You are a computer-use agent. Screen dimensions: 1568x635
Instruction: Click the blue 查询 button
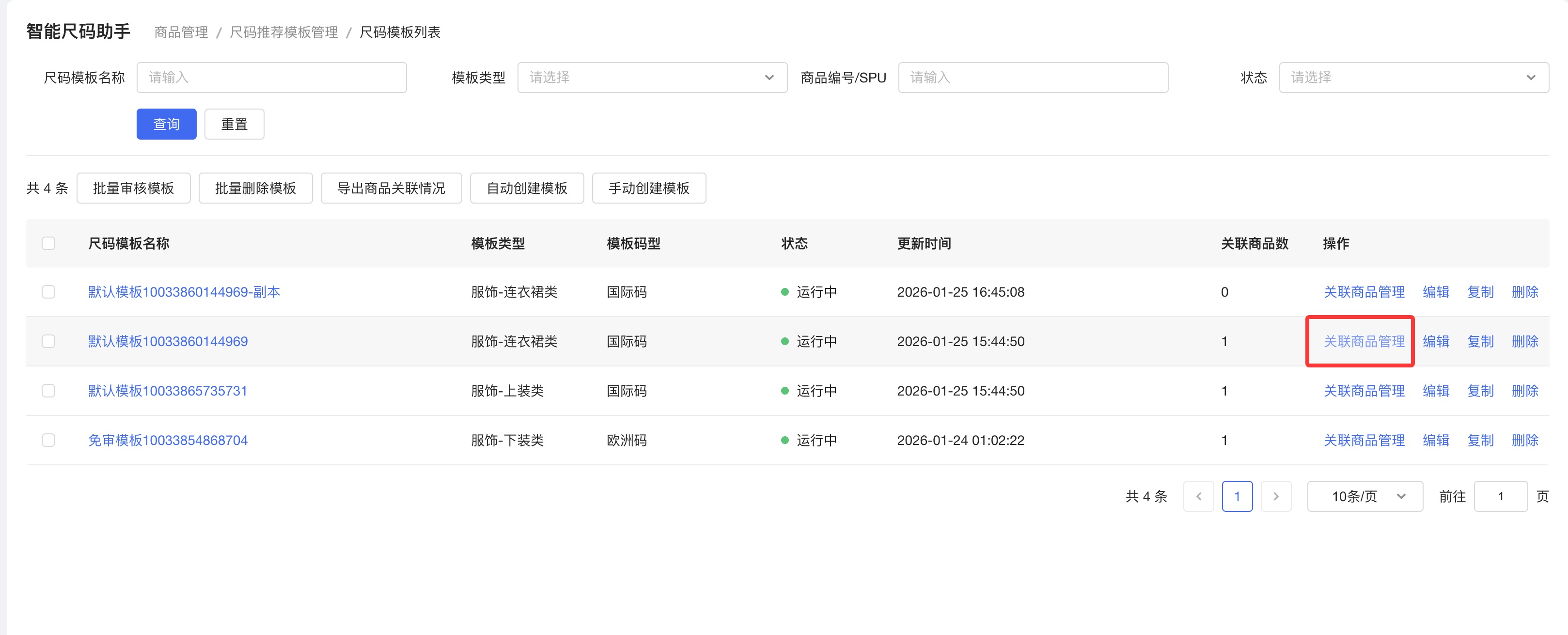pos(166,124)
